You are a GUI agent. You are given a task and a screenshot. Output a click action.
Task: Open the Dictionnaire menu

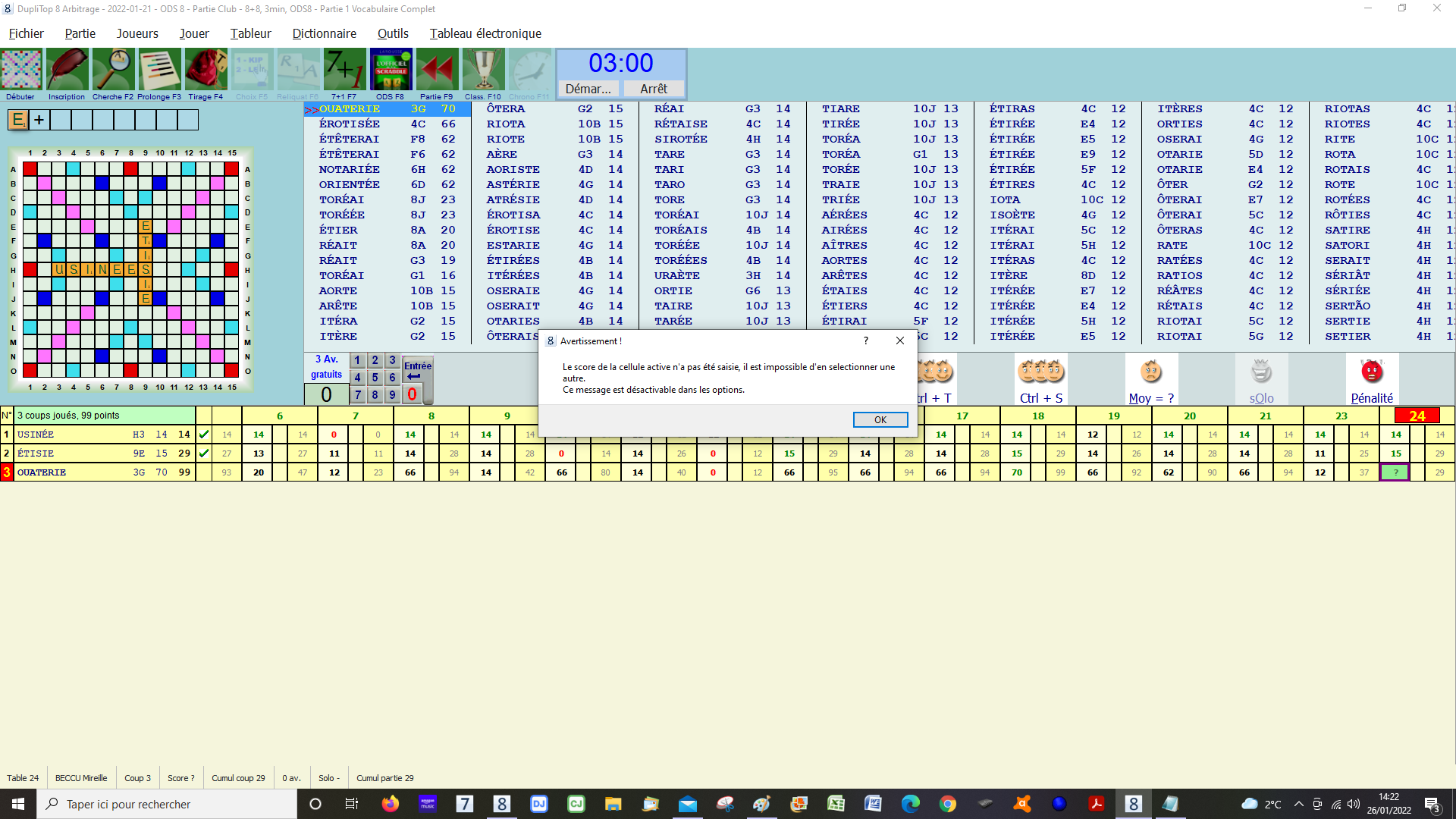[324, 33]
